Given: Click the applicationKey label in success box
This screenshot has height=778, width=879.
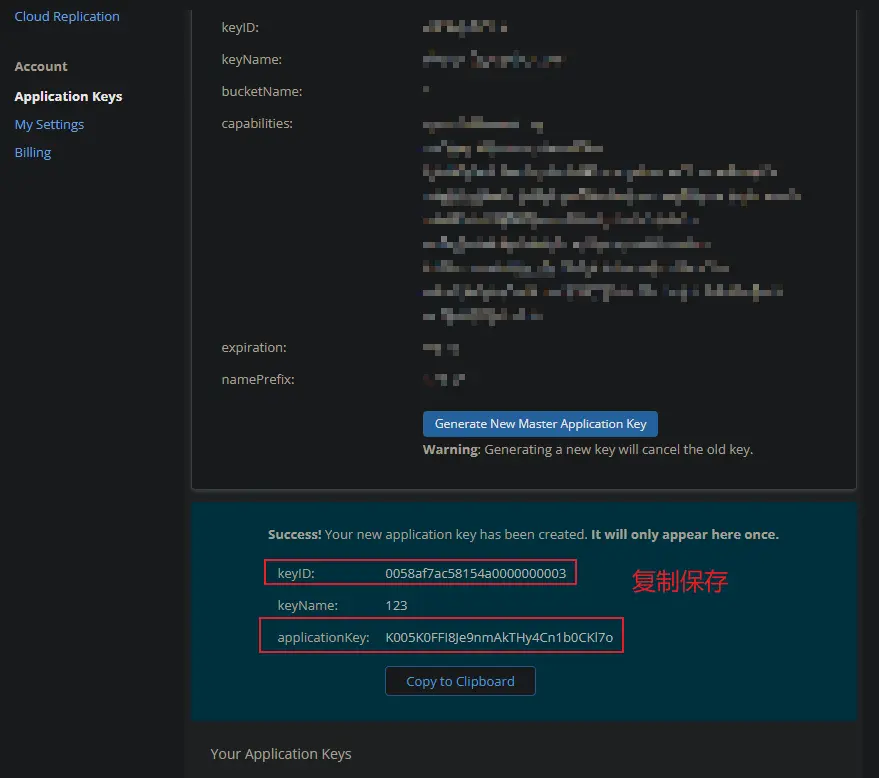Looking at the screenshot, I should coord(323,637).
